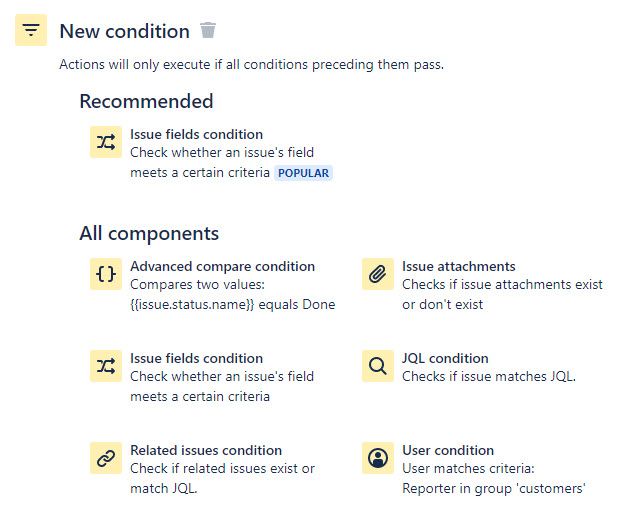Click shuffle icon under All components
The image size is (624, 529).
click(x=106, y=366)
